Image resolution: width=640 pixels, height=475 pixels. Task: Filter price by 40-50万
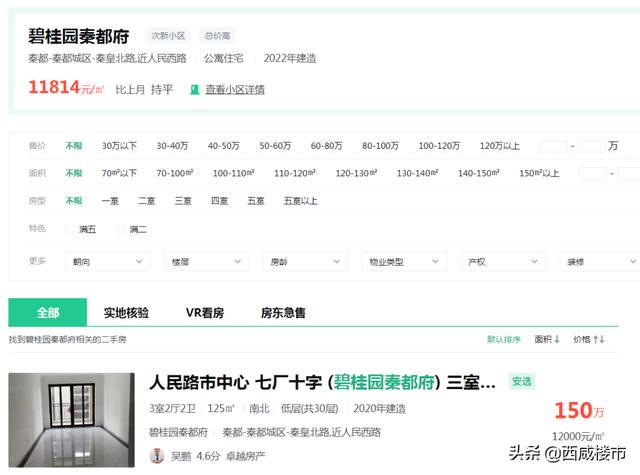tap(224, 146)
